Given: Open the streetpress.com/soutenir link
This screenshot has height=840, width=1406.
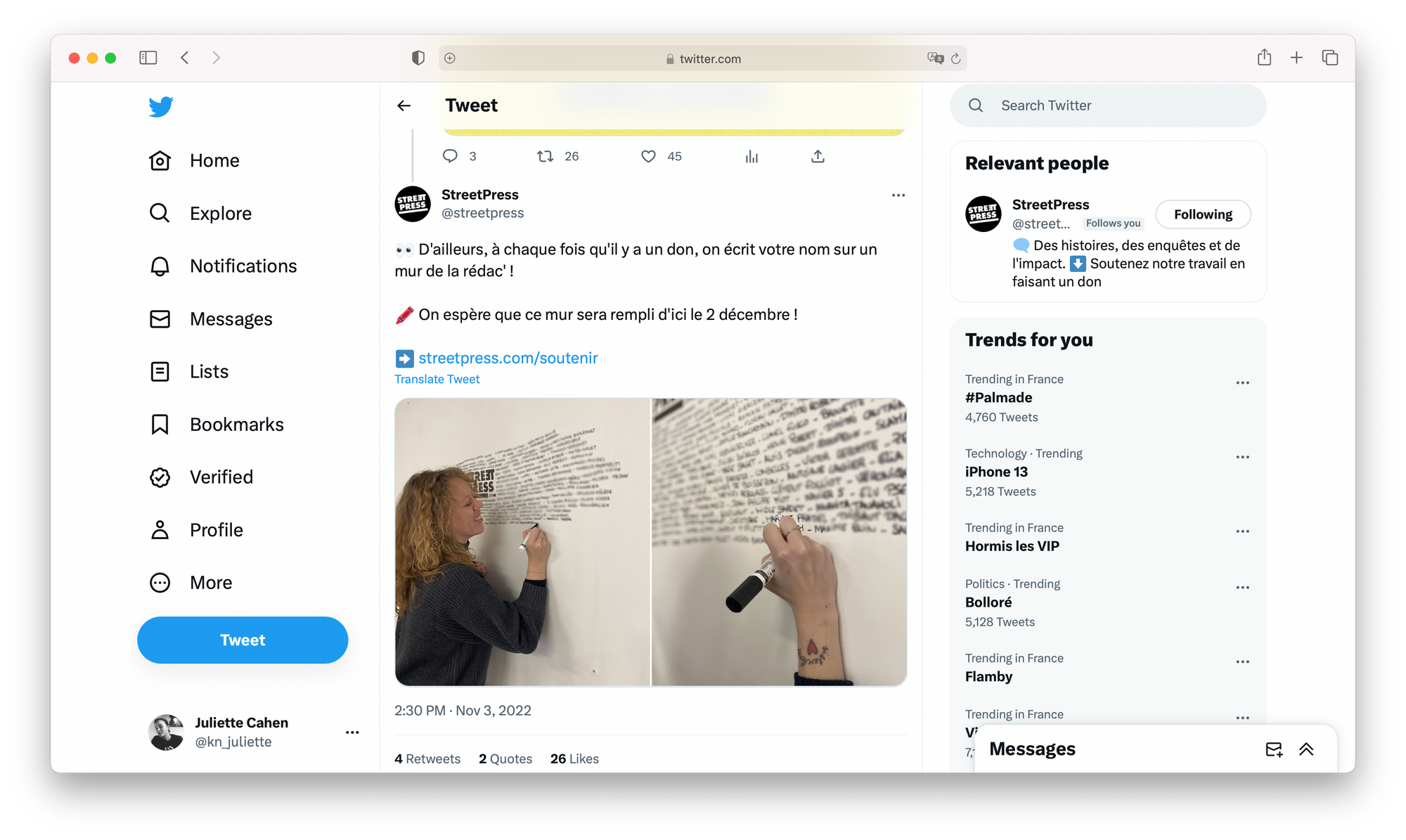Looking at the screenshot, I should point(508,358).
